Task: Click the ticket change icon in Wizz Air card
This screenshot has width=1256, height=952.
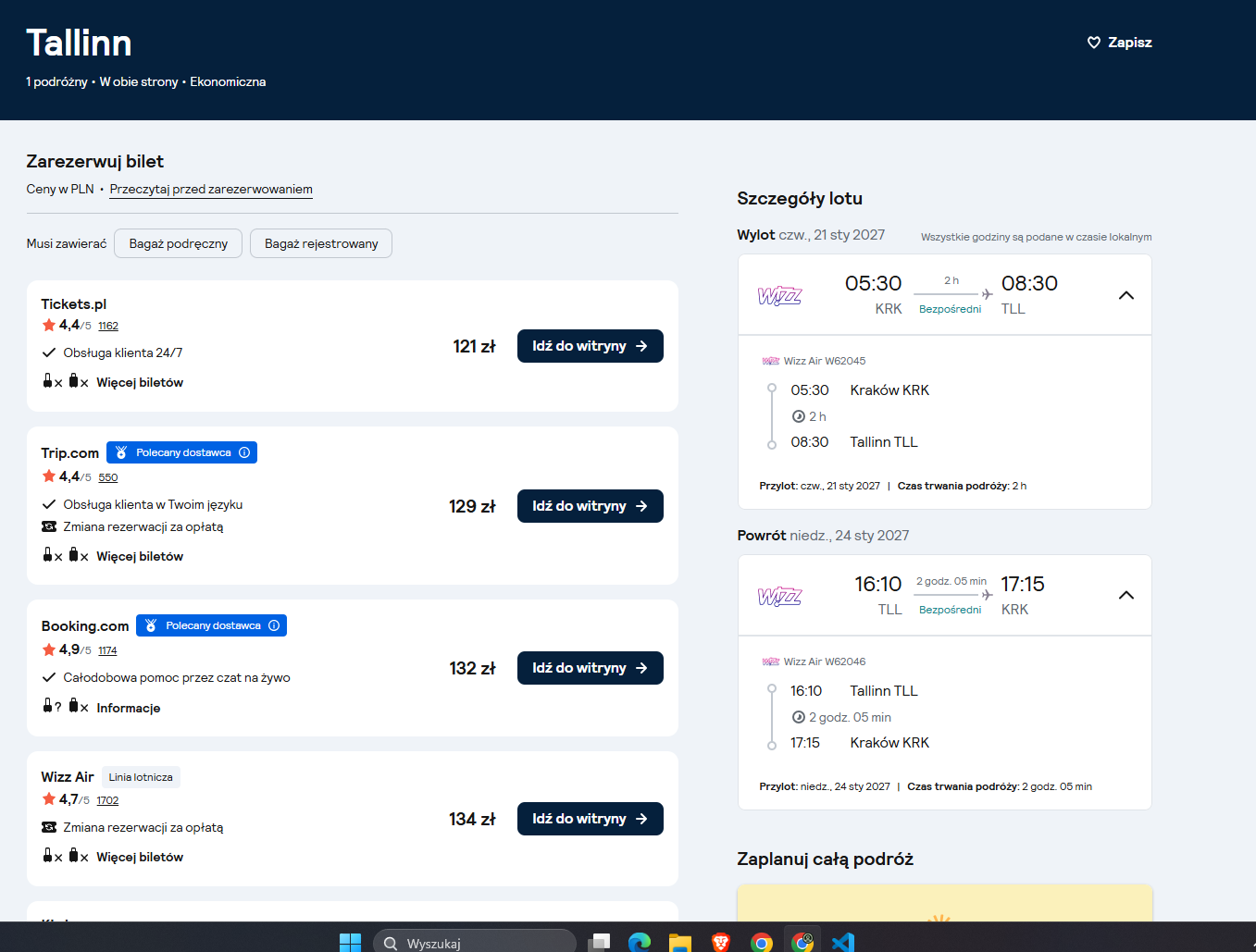Action: point(49,827)
